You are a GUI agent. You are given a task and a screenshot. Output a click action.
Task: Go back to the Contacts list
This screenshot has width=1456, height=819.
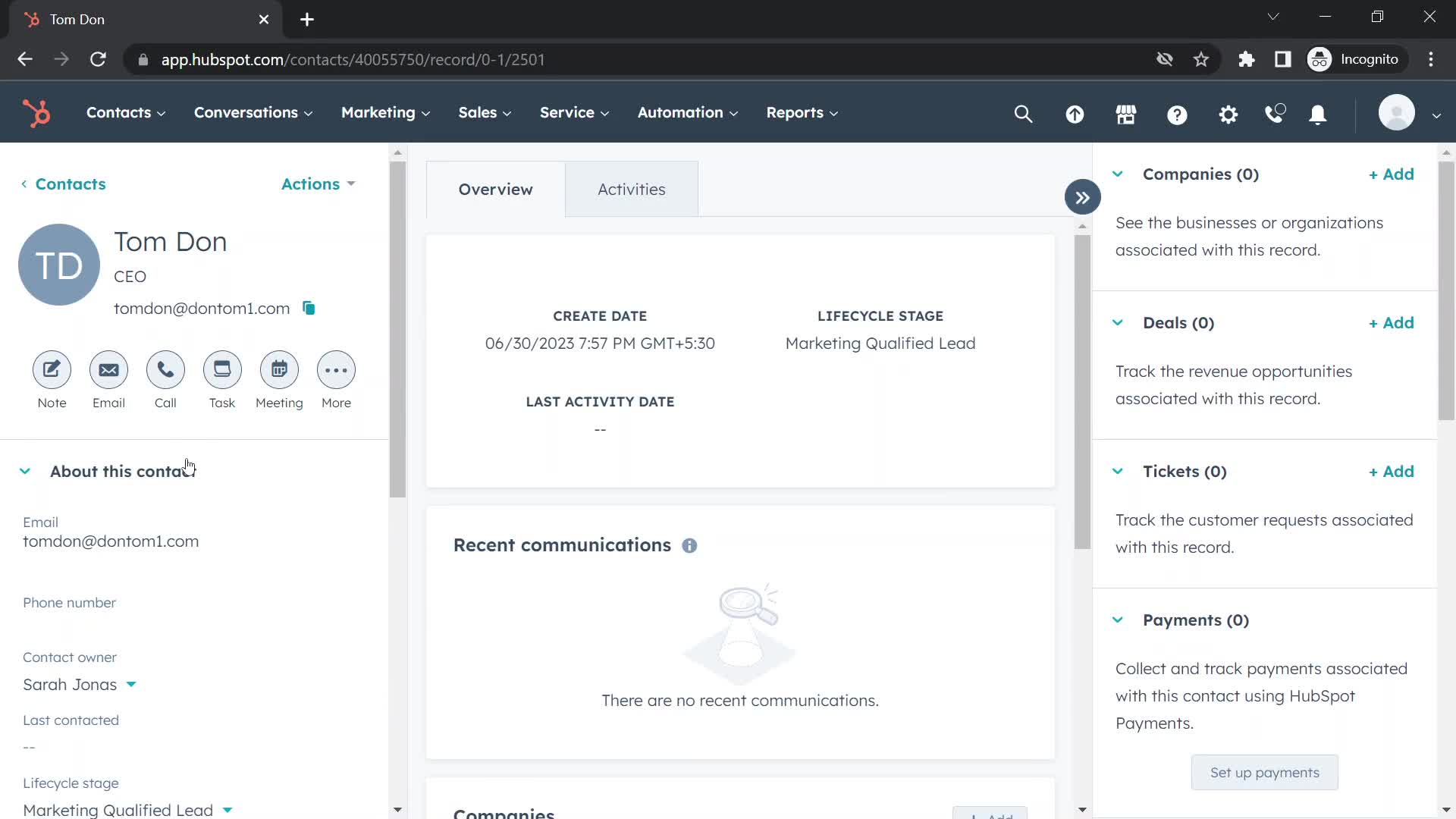tap(64, 184)
